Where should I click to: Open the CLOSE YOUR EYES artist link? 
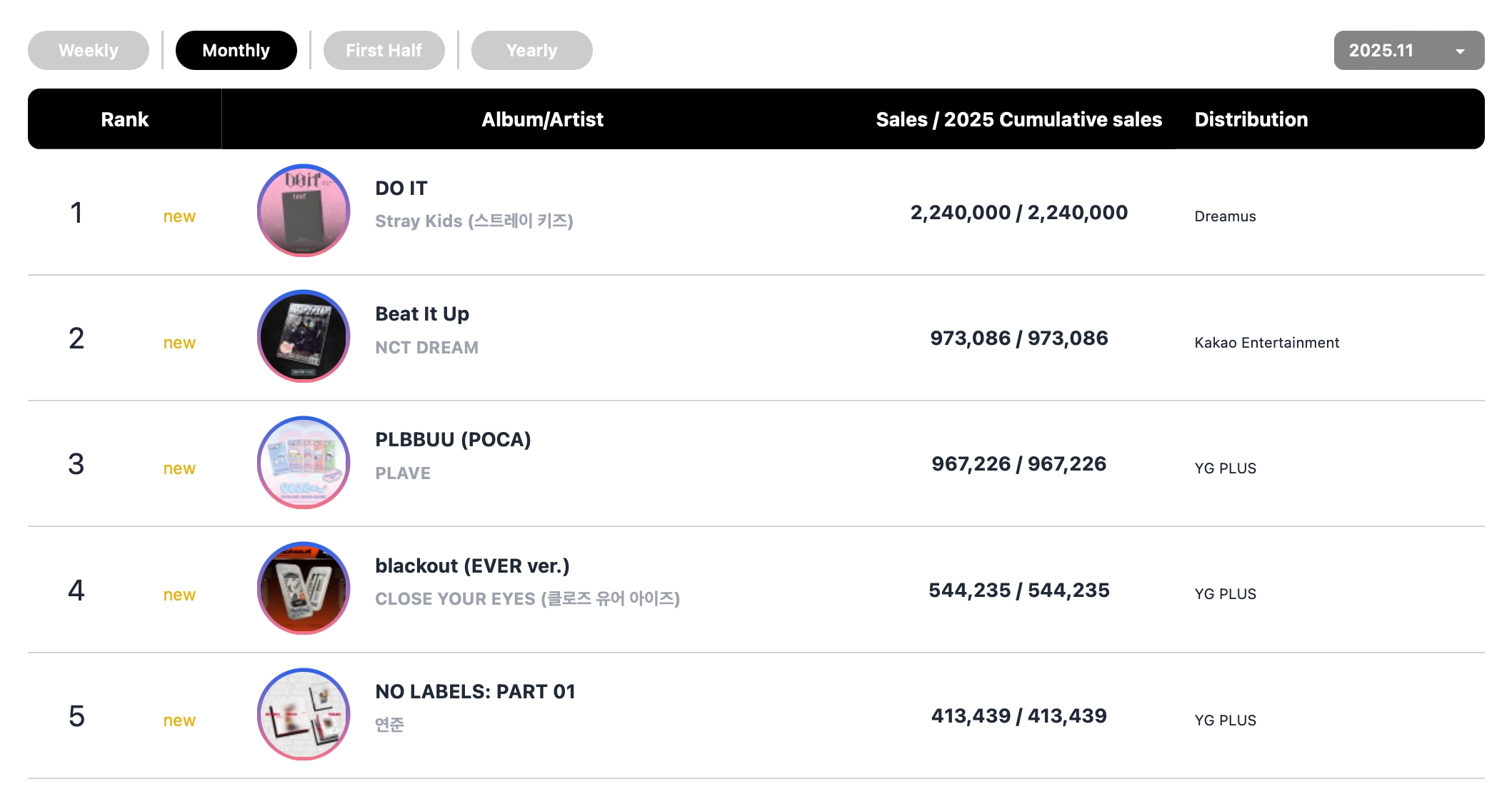tap(527, 599)
